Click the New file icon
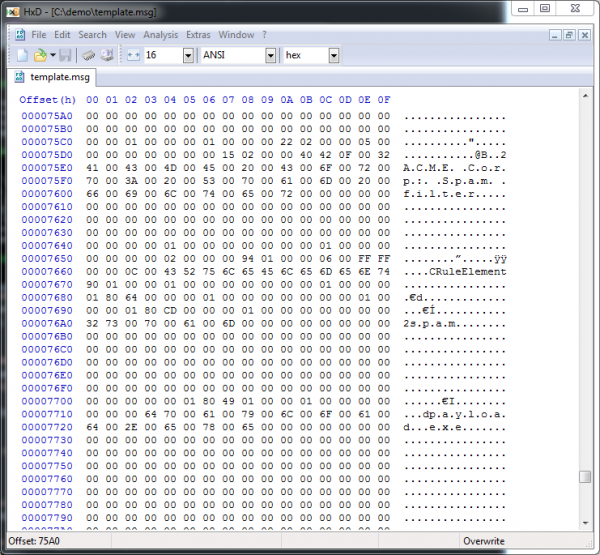Viewport: 600px width, 555px height. point(22,56)
